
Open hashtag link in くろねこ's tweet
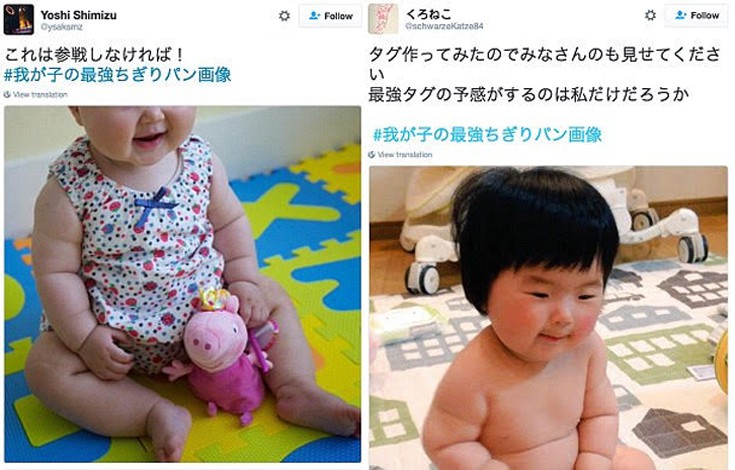487,135
